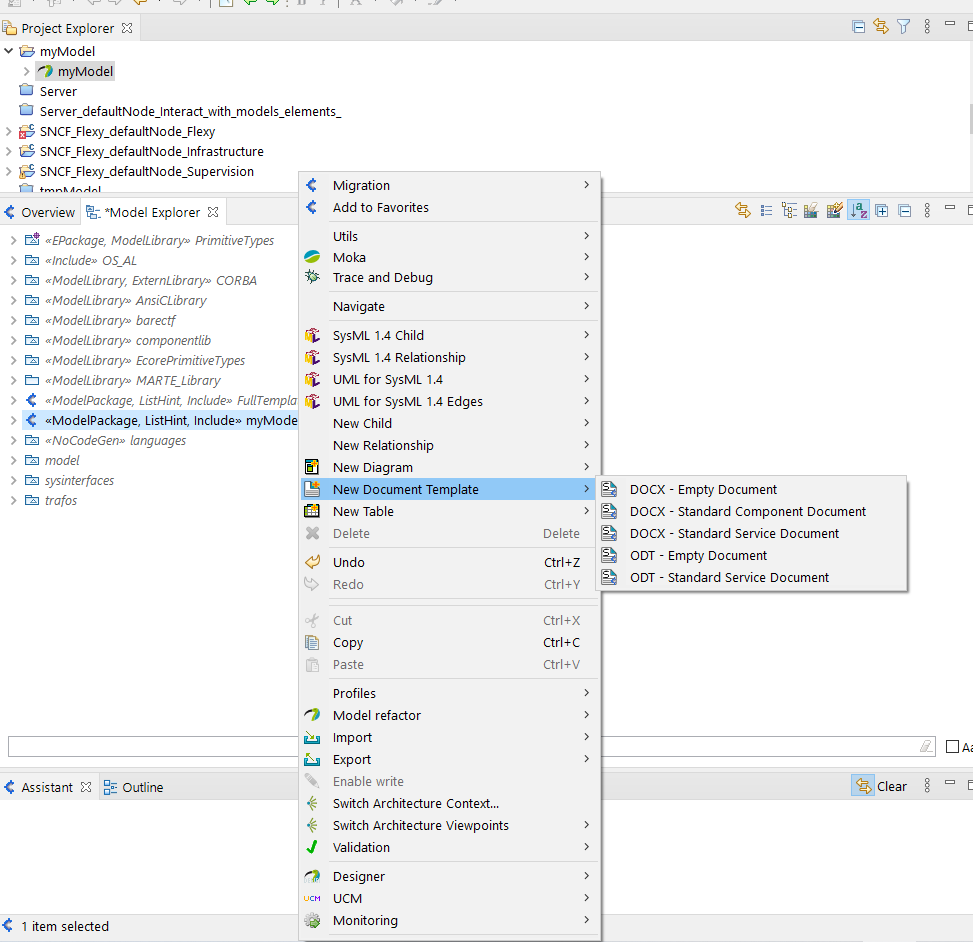Open the New Table submenu
Viewport: 973px width, 942px height.
[450, 511]
